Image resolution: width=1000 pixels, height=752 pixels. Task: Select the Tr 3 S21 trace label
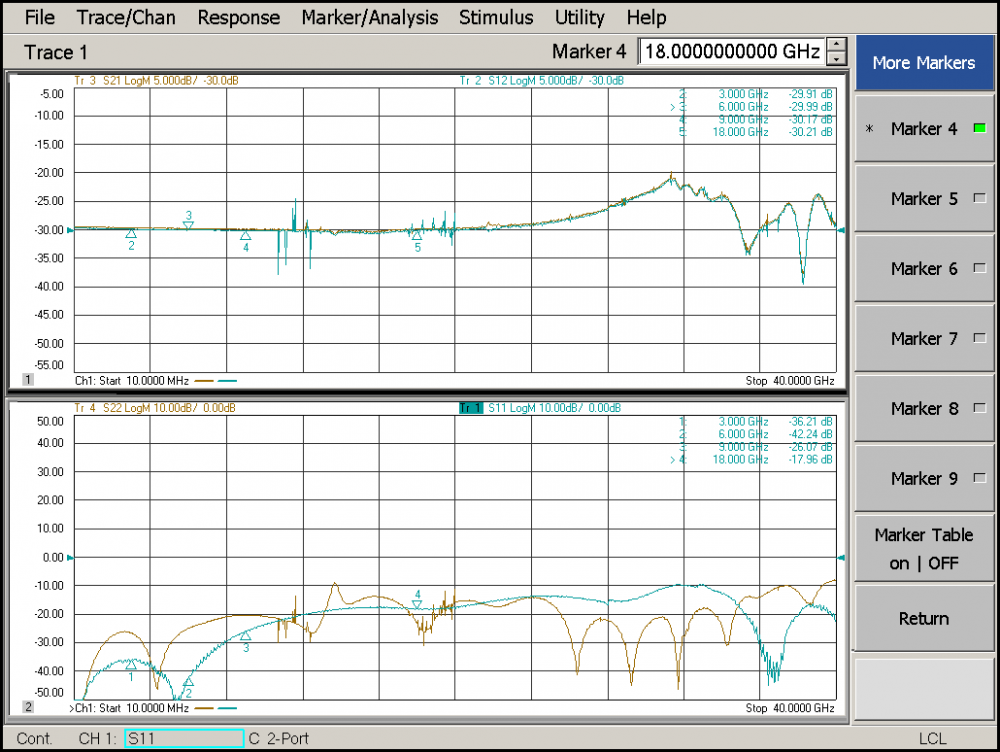tap(156, 80)
